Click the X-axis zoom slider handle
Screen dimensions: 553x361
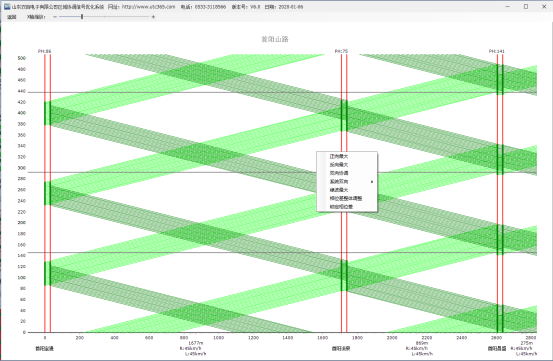coord(82,17)
